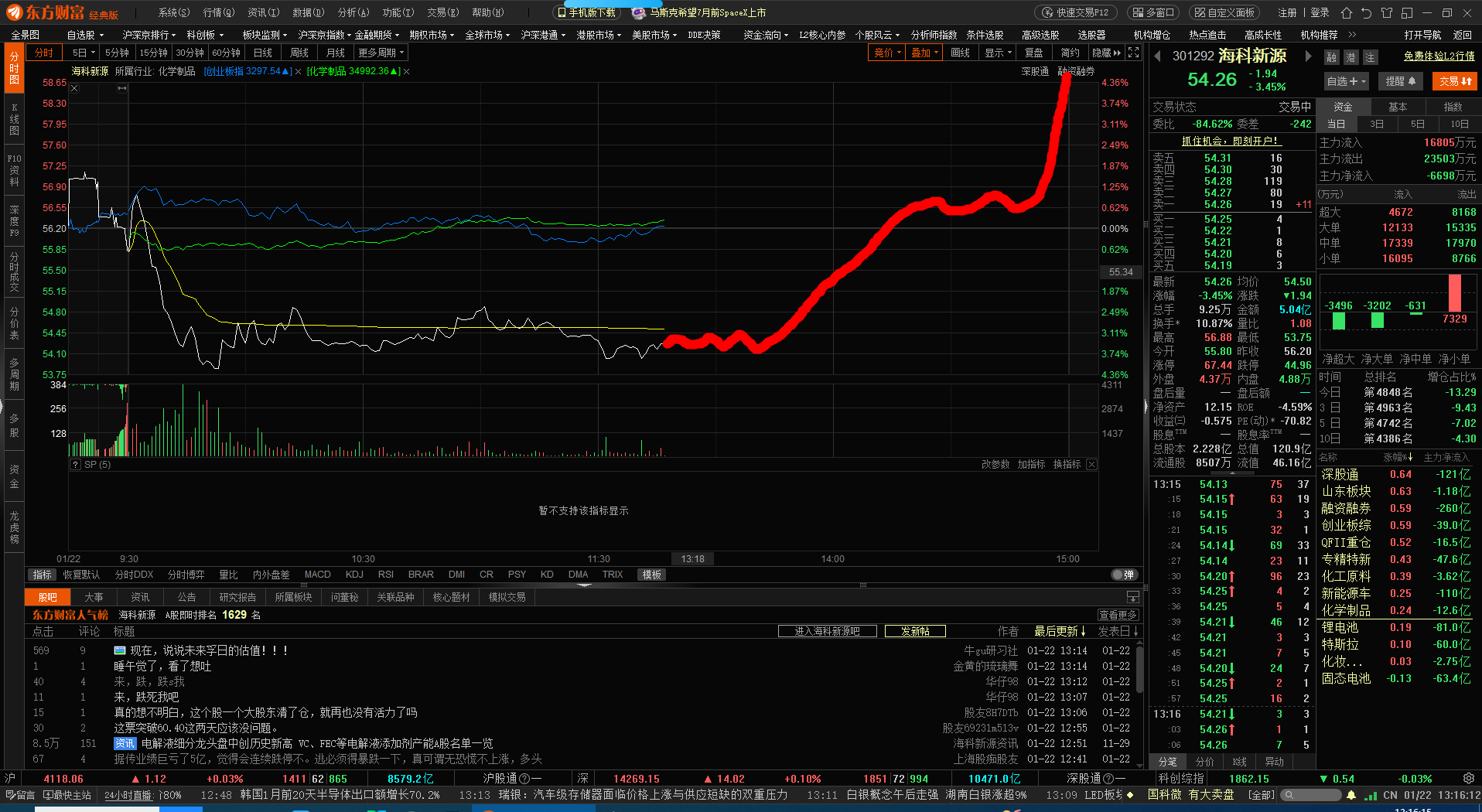Click the 沪股通 help question icon
The image size is (1482, 812).
pos(524,779)
